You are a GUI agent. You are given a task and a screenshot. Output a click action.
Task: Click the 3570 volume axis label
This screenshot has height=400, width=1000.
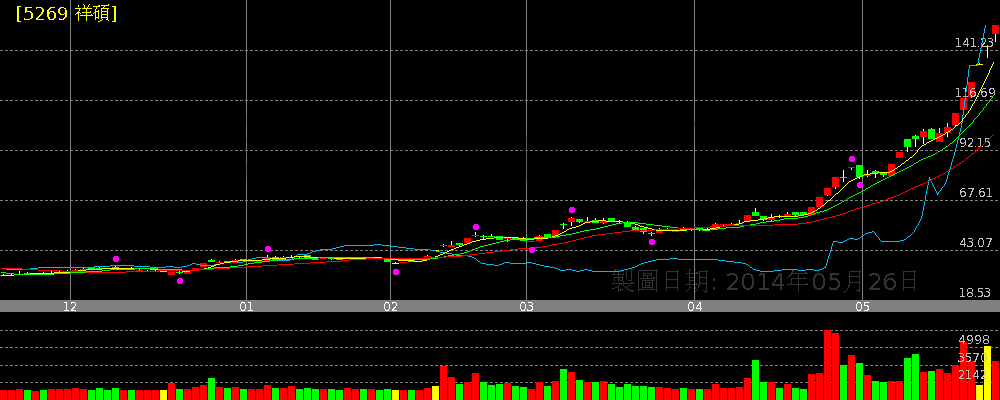973,357
